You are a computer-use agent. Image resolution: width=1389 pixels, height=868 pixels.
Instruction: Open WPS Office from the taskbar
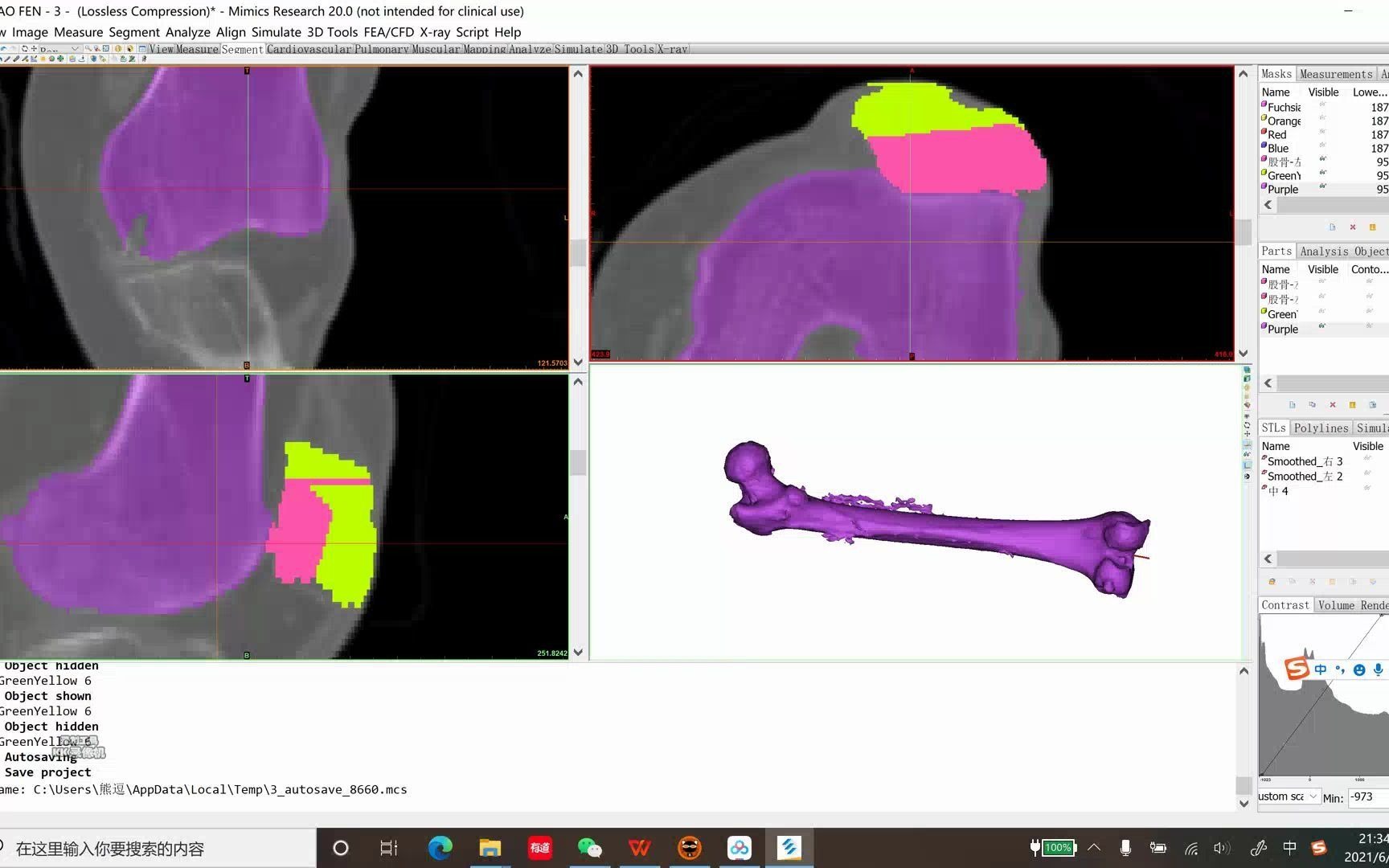pos(639,848)
